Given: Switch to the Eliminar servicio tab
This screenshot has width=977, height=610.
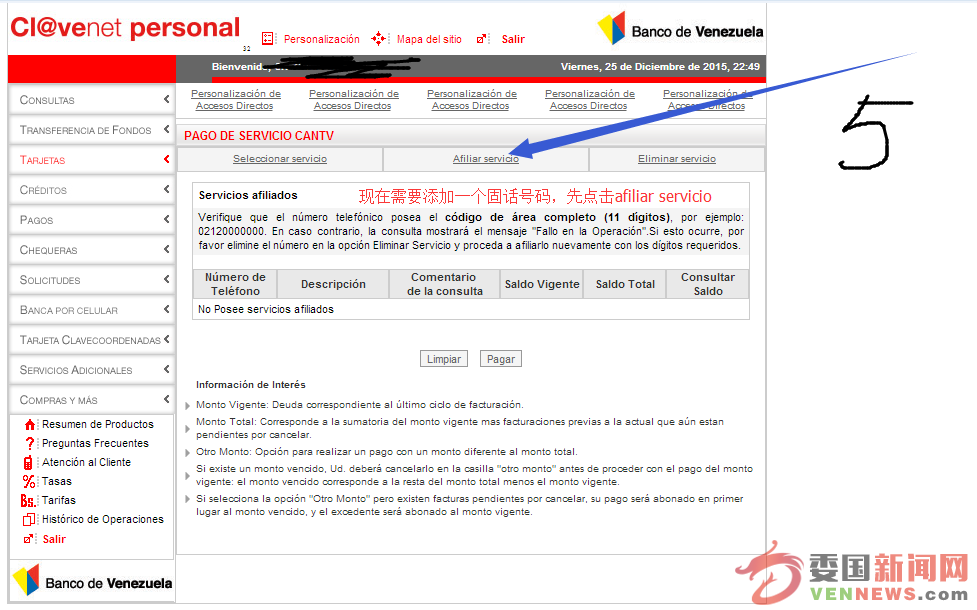Looking at the screenshot, I should pos(677,159).
